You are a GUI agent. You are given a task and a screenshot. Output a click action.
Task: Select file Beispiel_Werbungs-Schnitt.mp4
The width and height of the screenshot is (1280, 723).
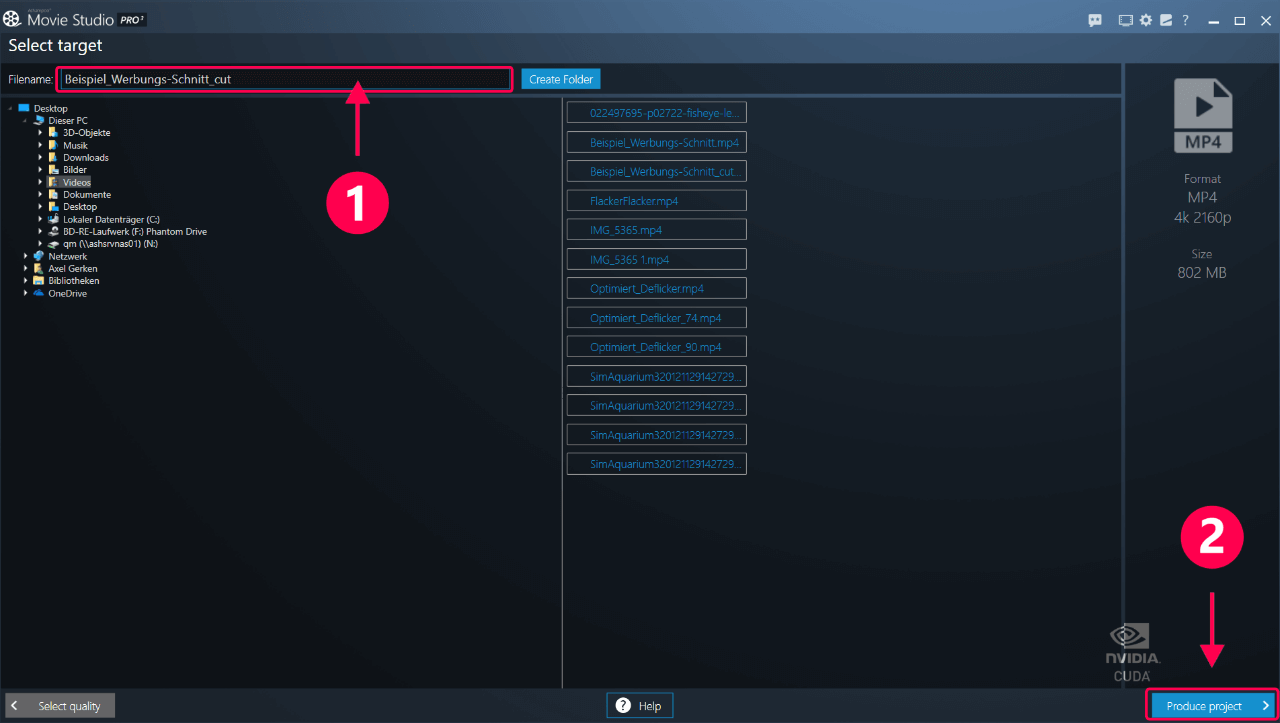pyautogui.click(x=656, y=142)
